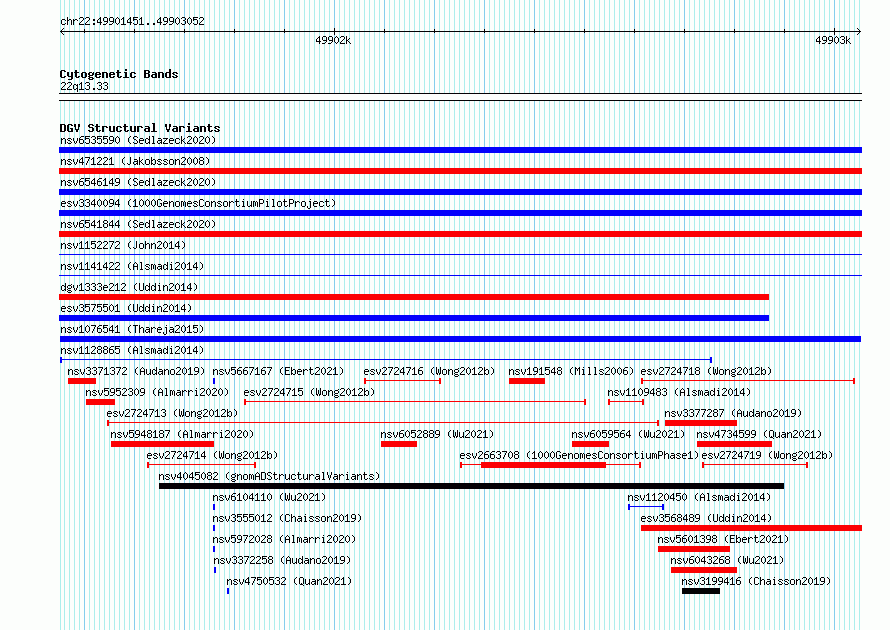890x630 pixels.
Task: Select nsv1152272 (John2014) variant
Action: point(123,245)
